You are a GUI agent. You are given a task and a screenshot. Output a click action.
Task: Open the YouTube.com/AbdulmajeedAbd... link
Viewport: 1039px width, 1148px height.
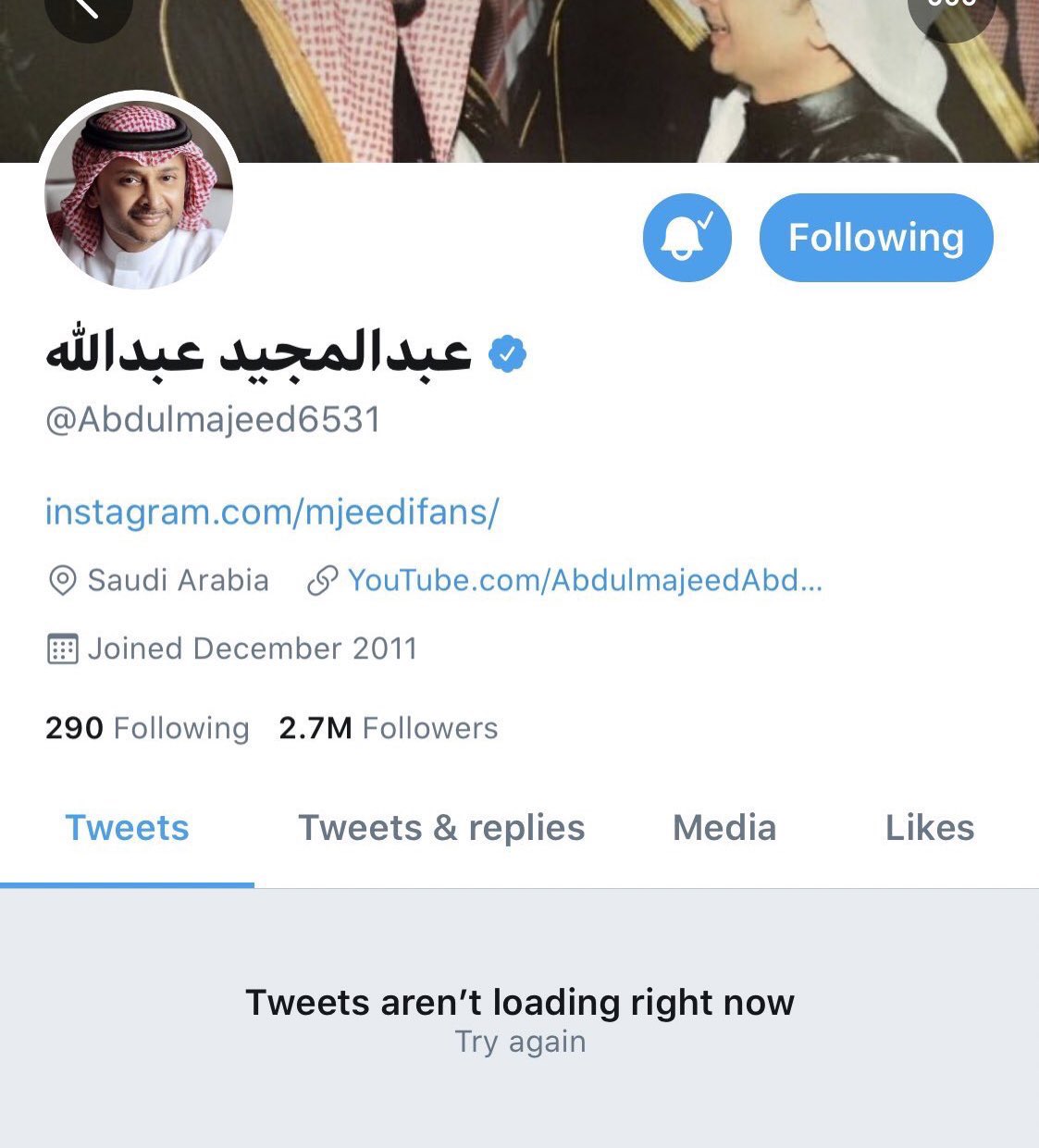click(585, 580)
